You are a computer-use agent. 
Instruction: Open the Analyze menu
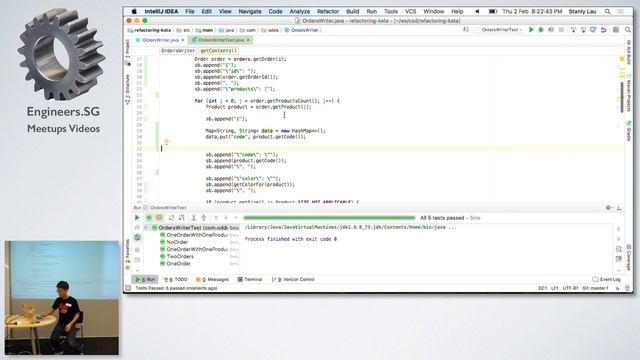[300, 11]
